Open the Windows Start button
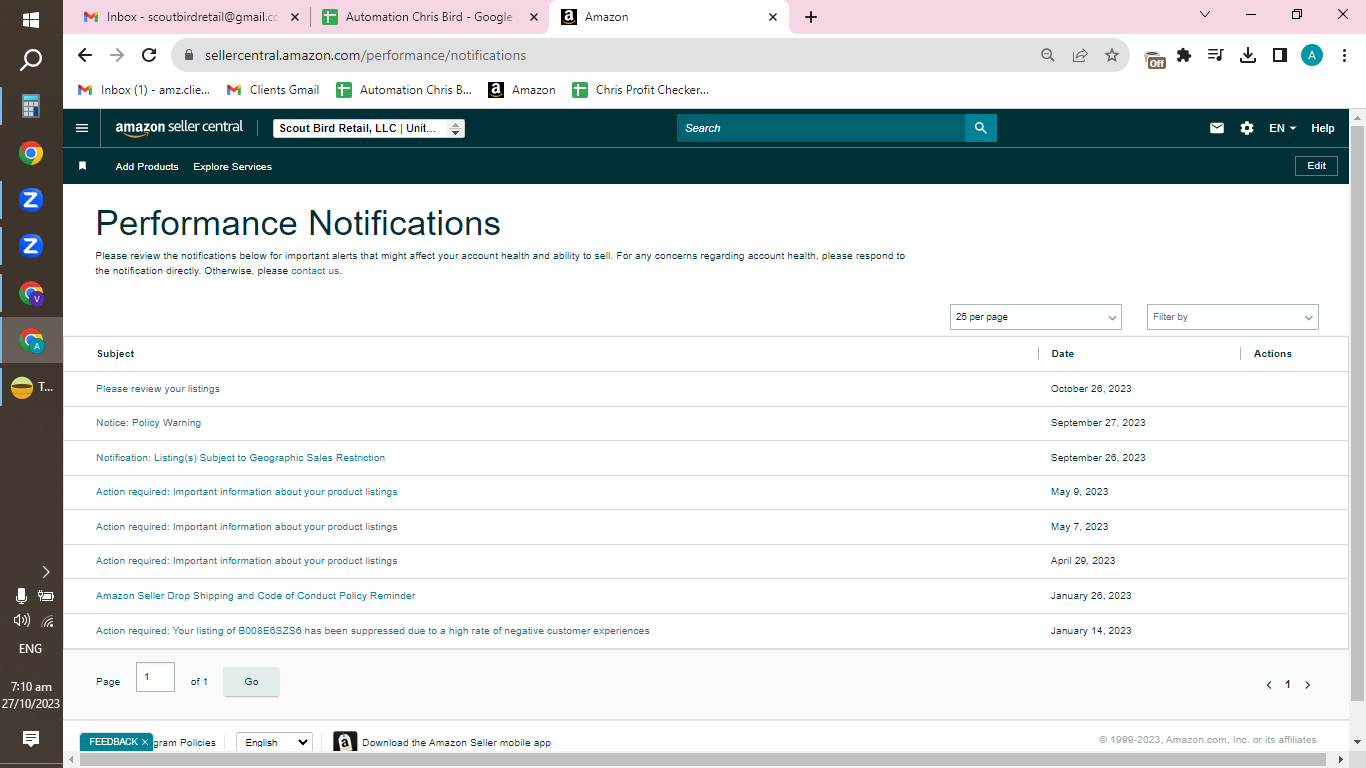 click(x=31, y=19)
